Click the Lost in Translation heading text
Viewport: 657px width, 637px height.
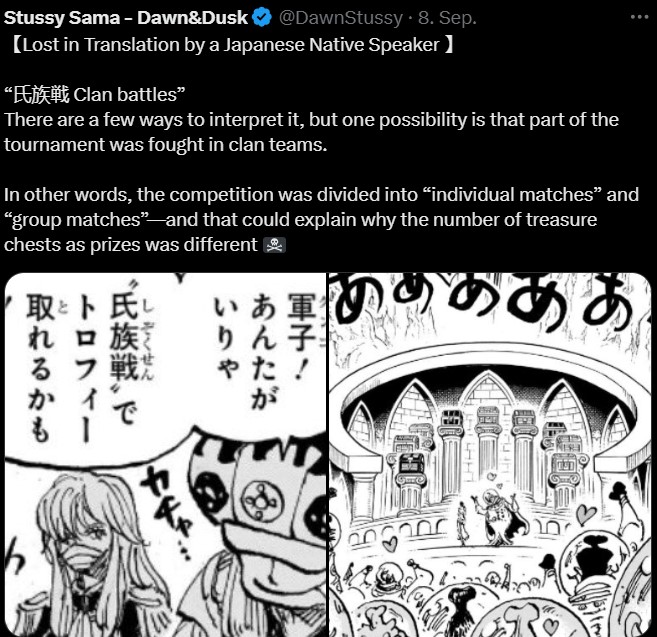tap(231, 45)
